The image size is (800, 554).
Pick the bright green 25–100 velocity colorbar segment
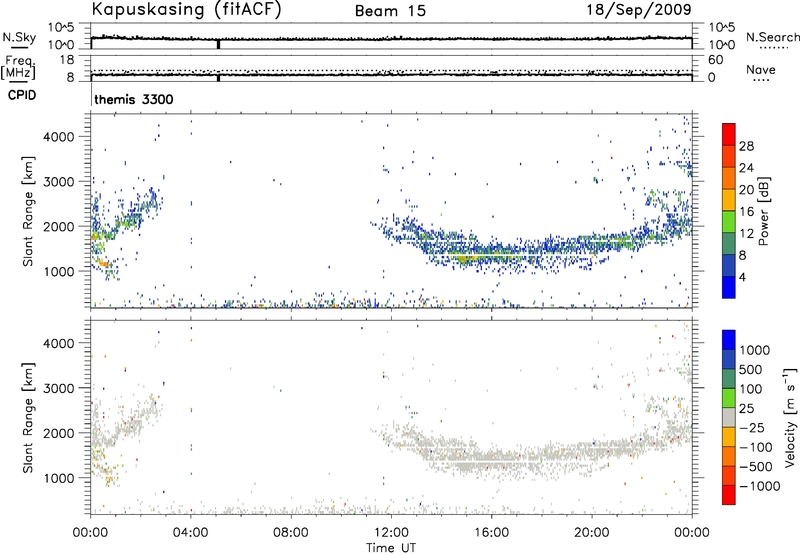[x=729, y=398]
